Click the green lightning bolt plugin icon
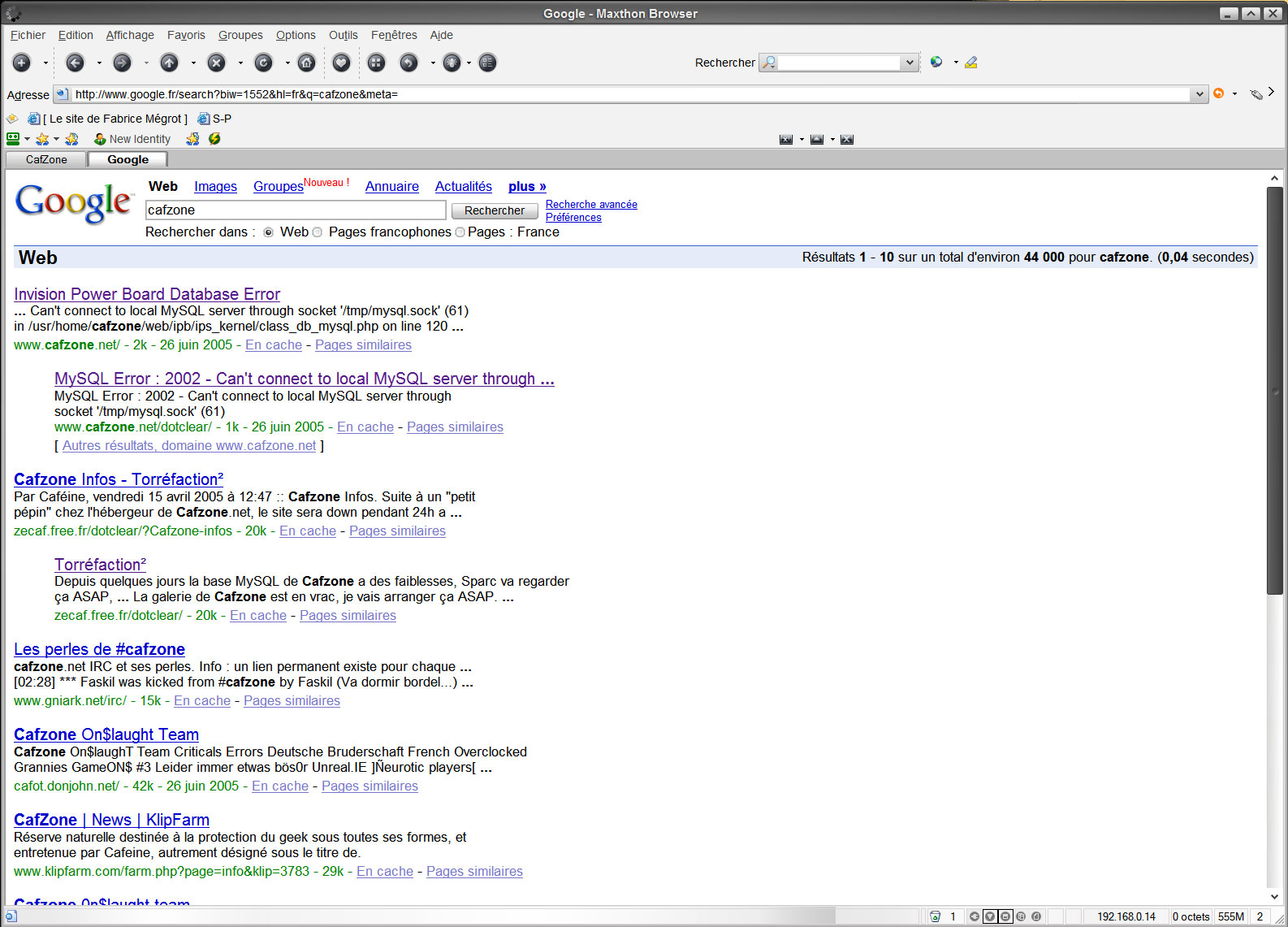The height and width of the screenshot is (927, 1288). [x=214, y=139]
